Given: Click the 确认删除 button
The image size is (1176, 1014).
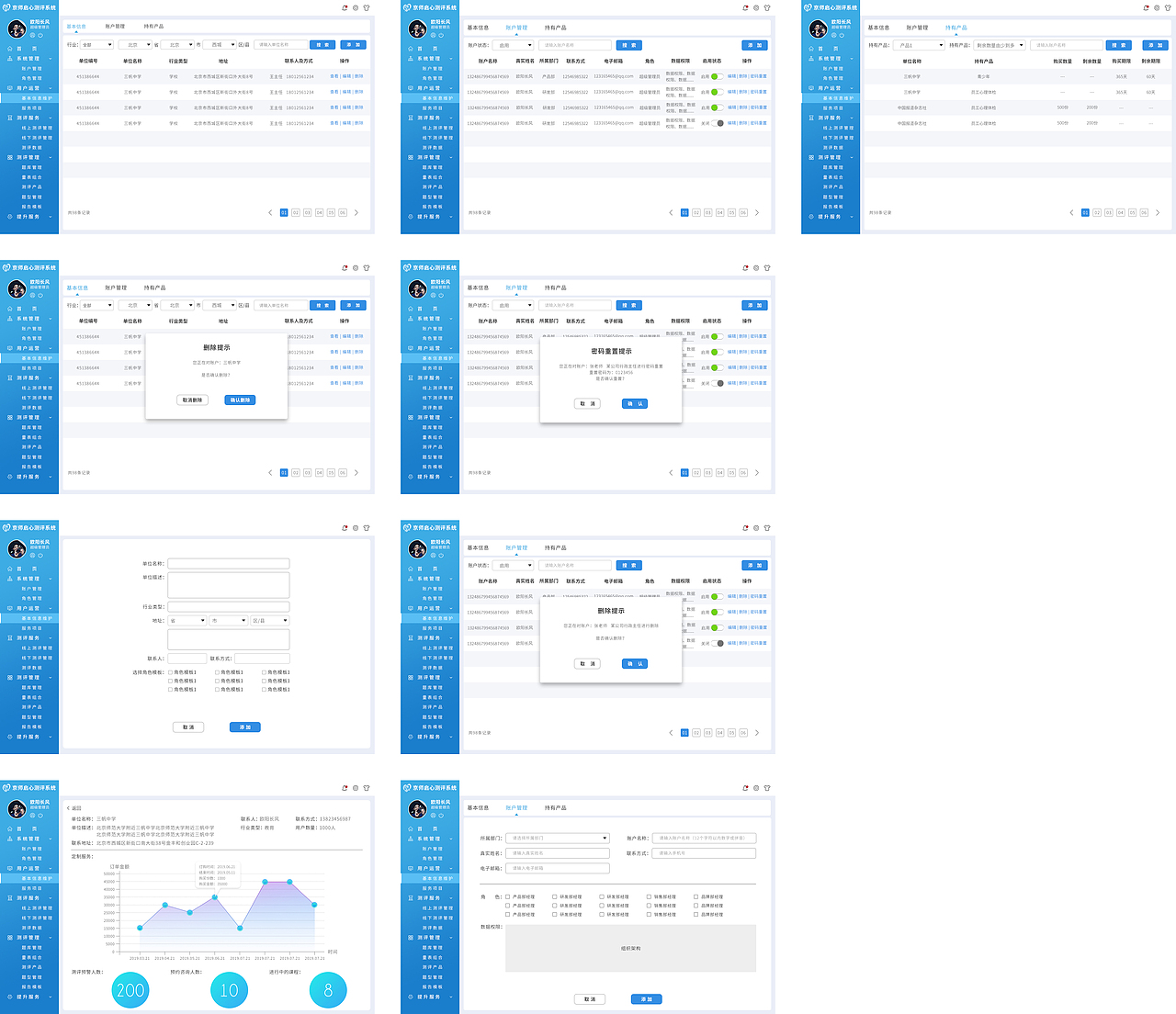Looking at the screenshot, I should (x=240, y=400).
